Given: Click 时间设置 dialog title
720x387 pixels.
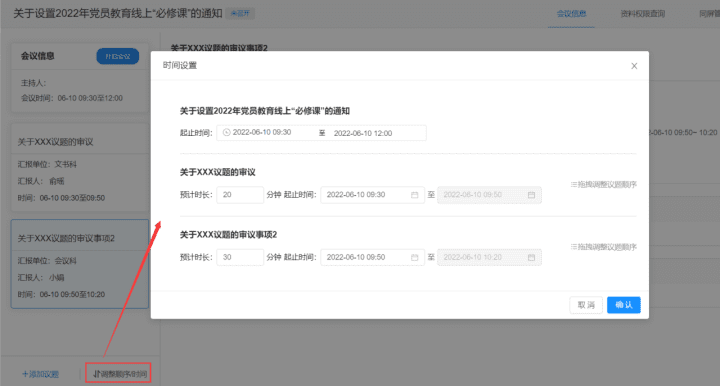Looking at the screenshot, I should (180, 65).
